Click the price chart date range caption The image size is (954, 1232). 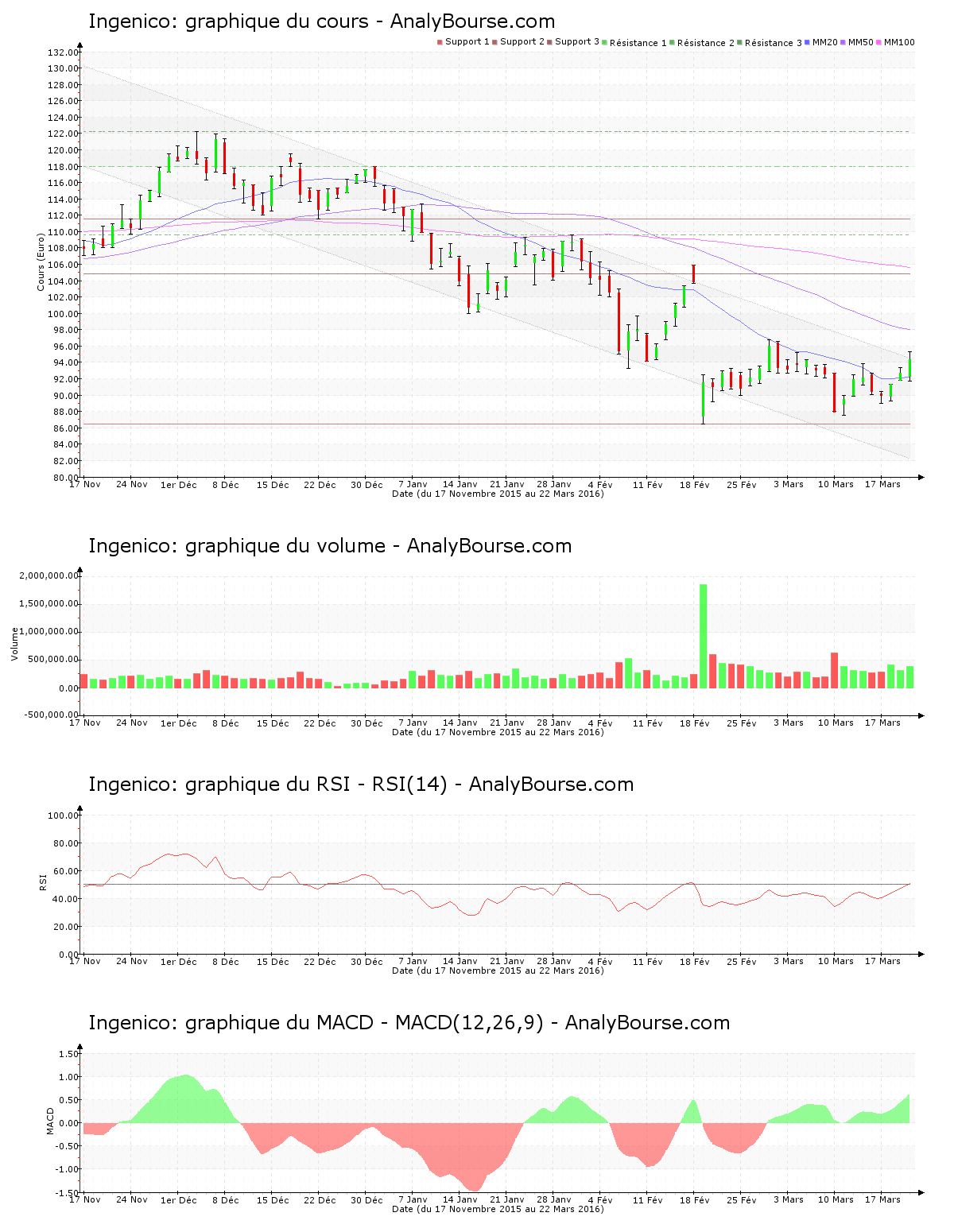tap(498, 494)
